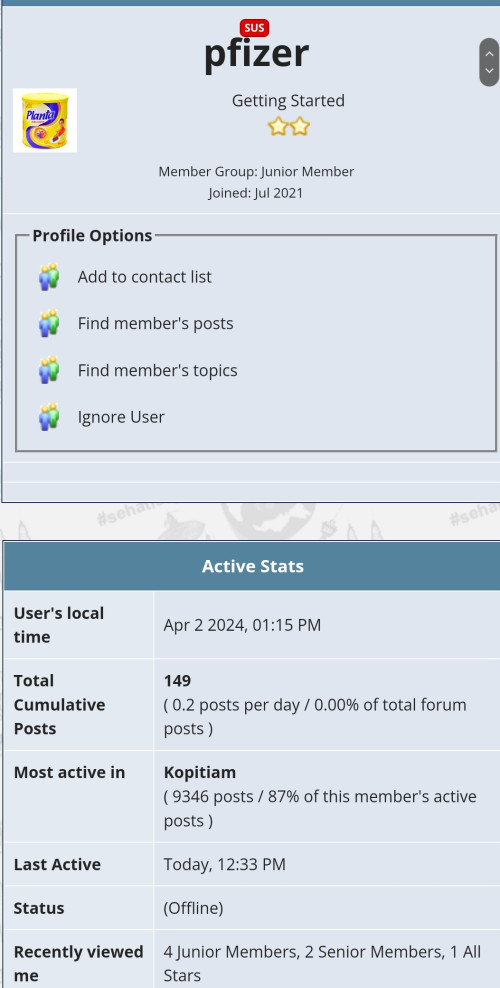Open Find member's topics link
Screen dimensions: 500x988
(157, 370)
